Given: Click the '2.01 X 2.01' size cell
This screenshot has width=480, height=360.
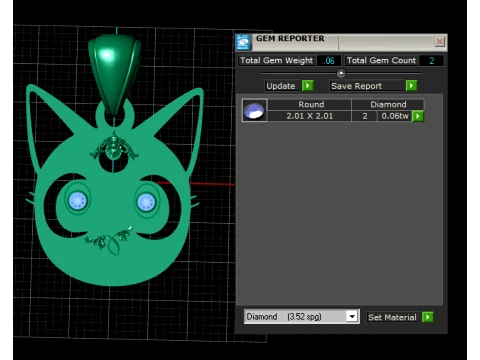Looking at the screenshot, I should [309, 116].
